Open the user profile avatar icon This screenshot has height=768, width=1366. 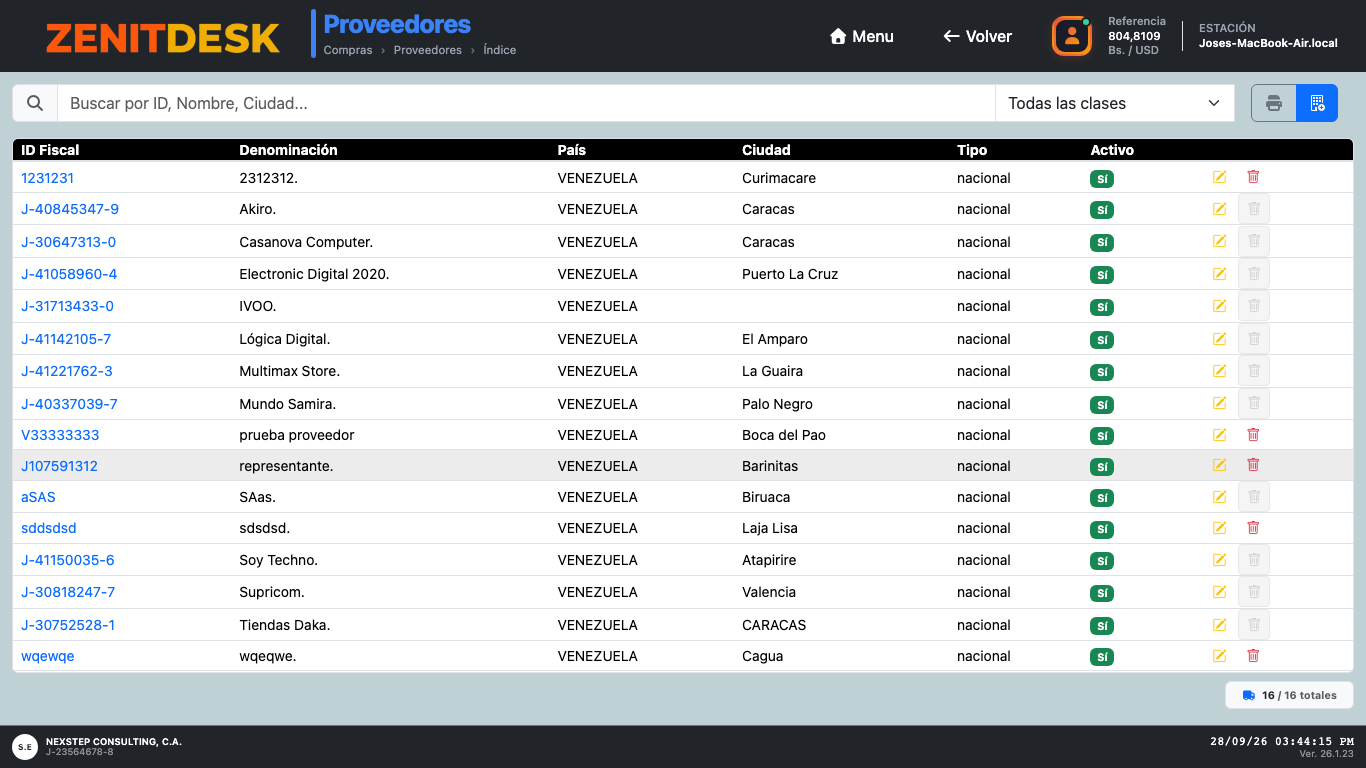tap(1072, 36)
